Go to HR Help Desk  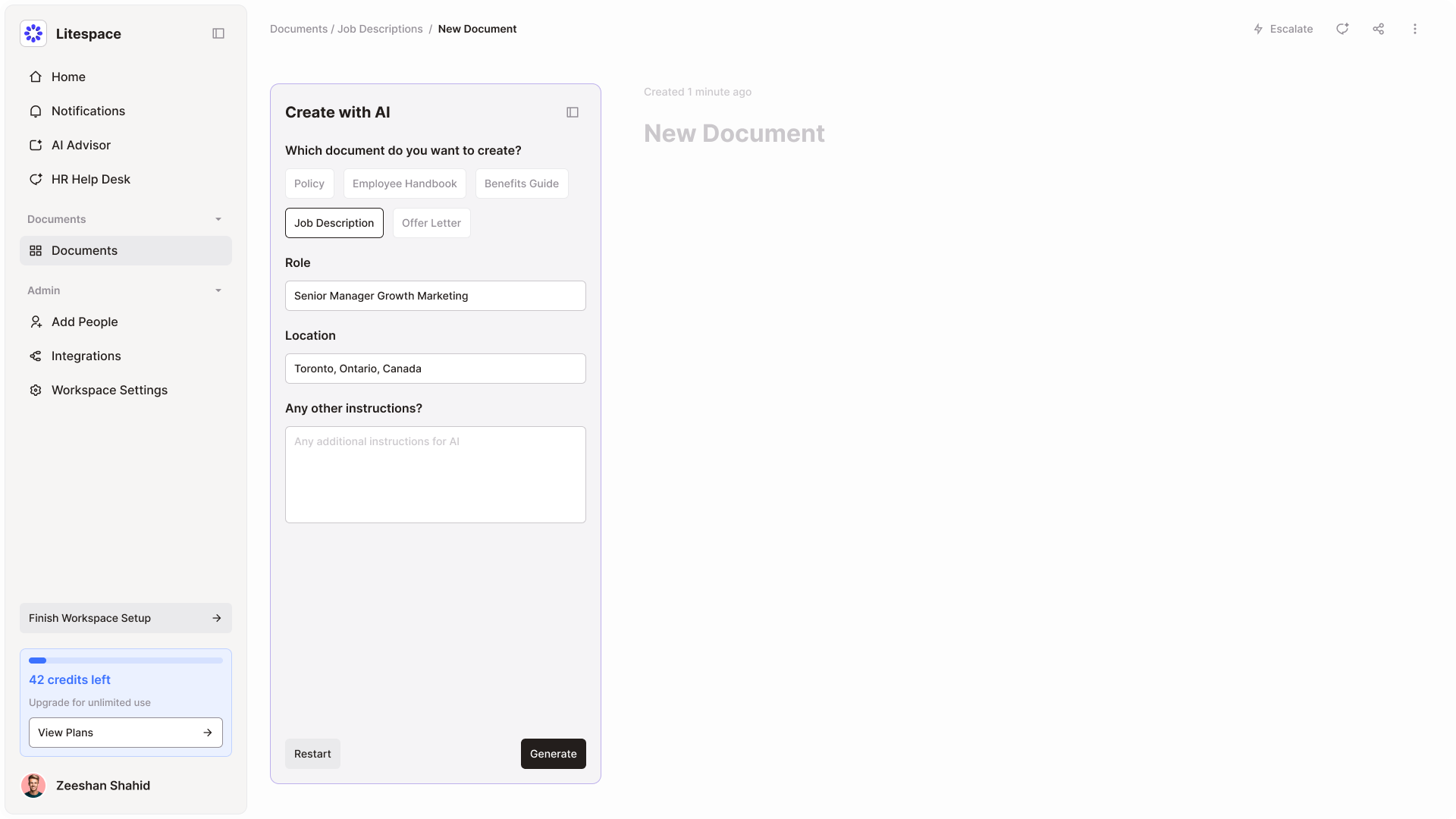[x=90, y=179]
